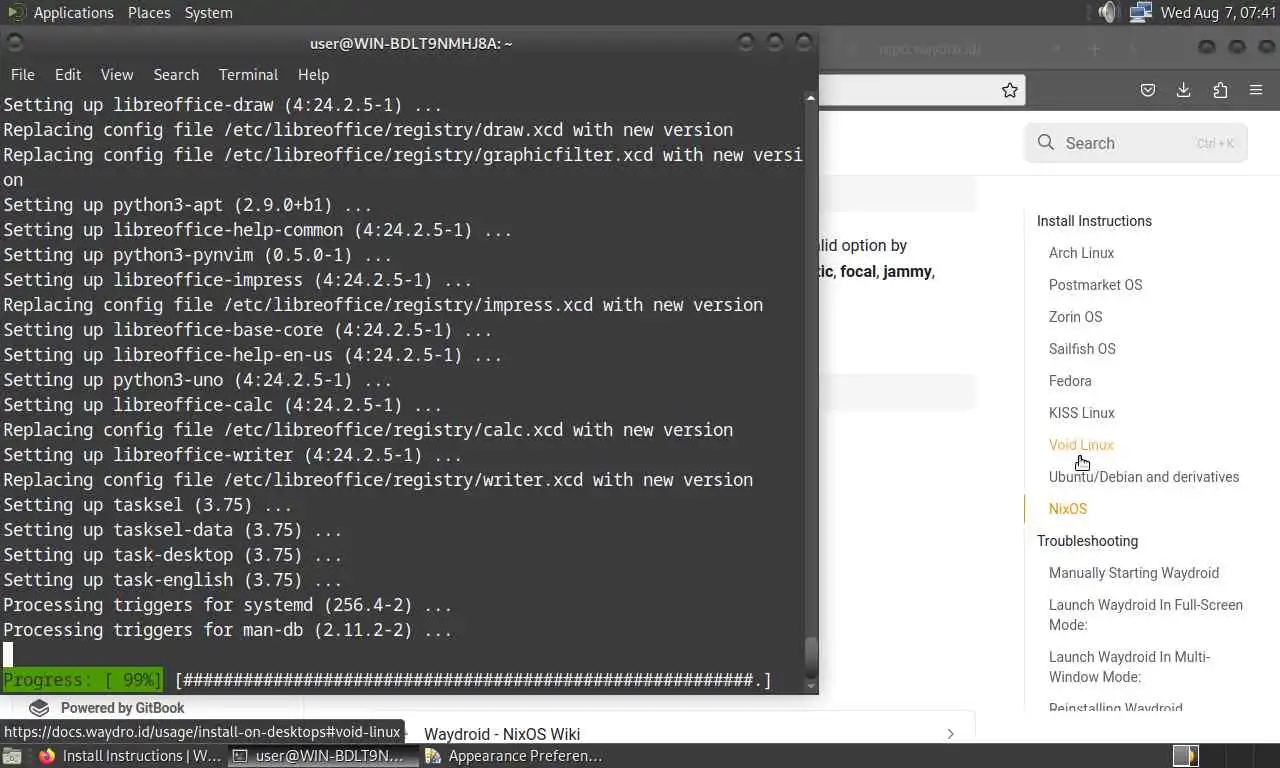Switch to user@WIN-BDLT9N terminal taskbar button
1280x768 pixels.
click(x=322, y=756)
